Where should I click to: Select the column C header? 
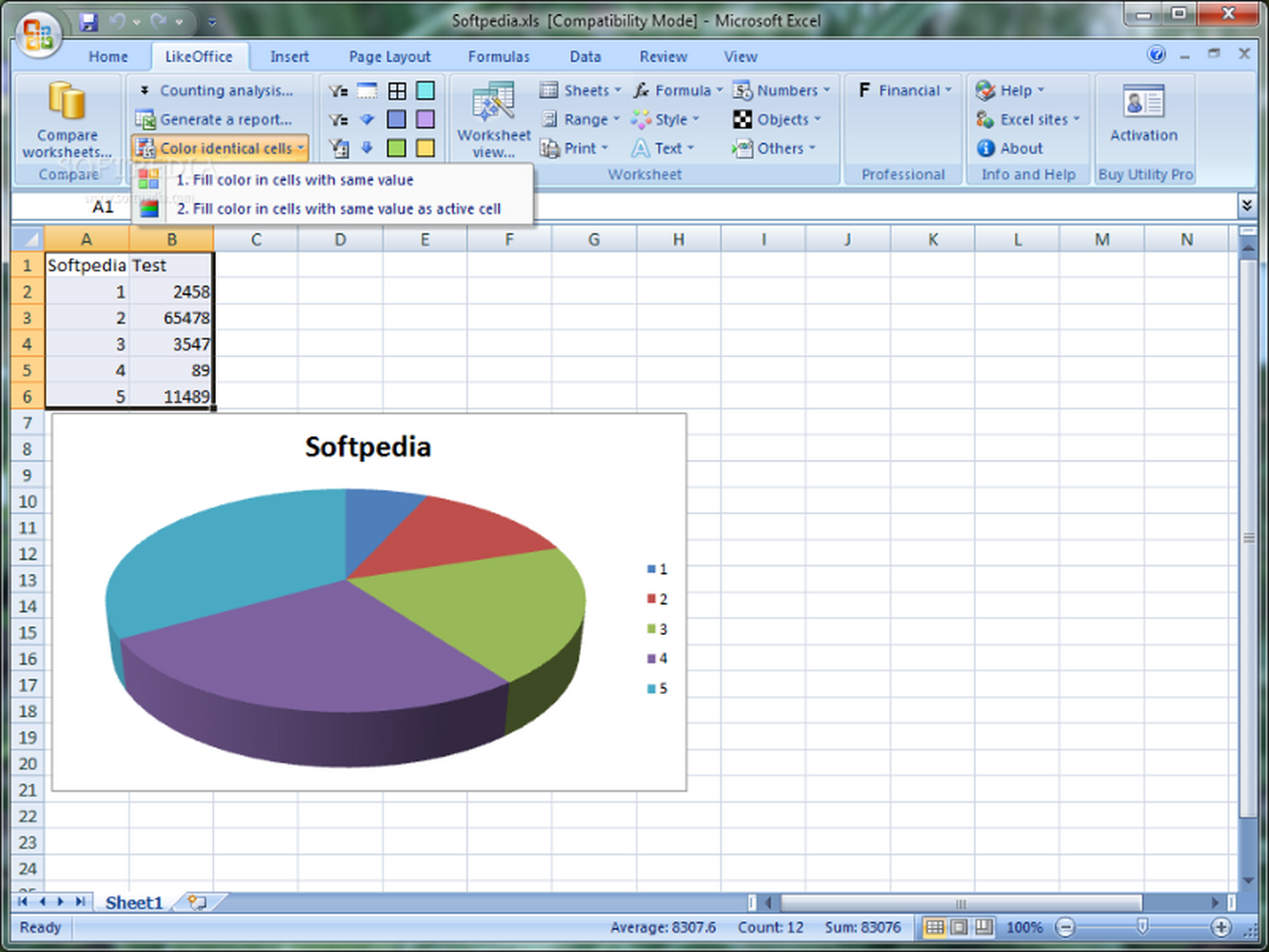(x=255, y=239)
